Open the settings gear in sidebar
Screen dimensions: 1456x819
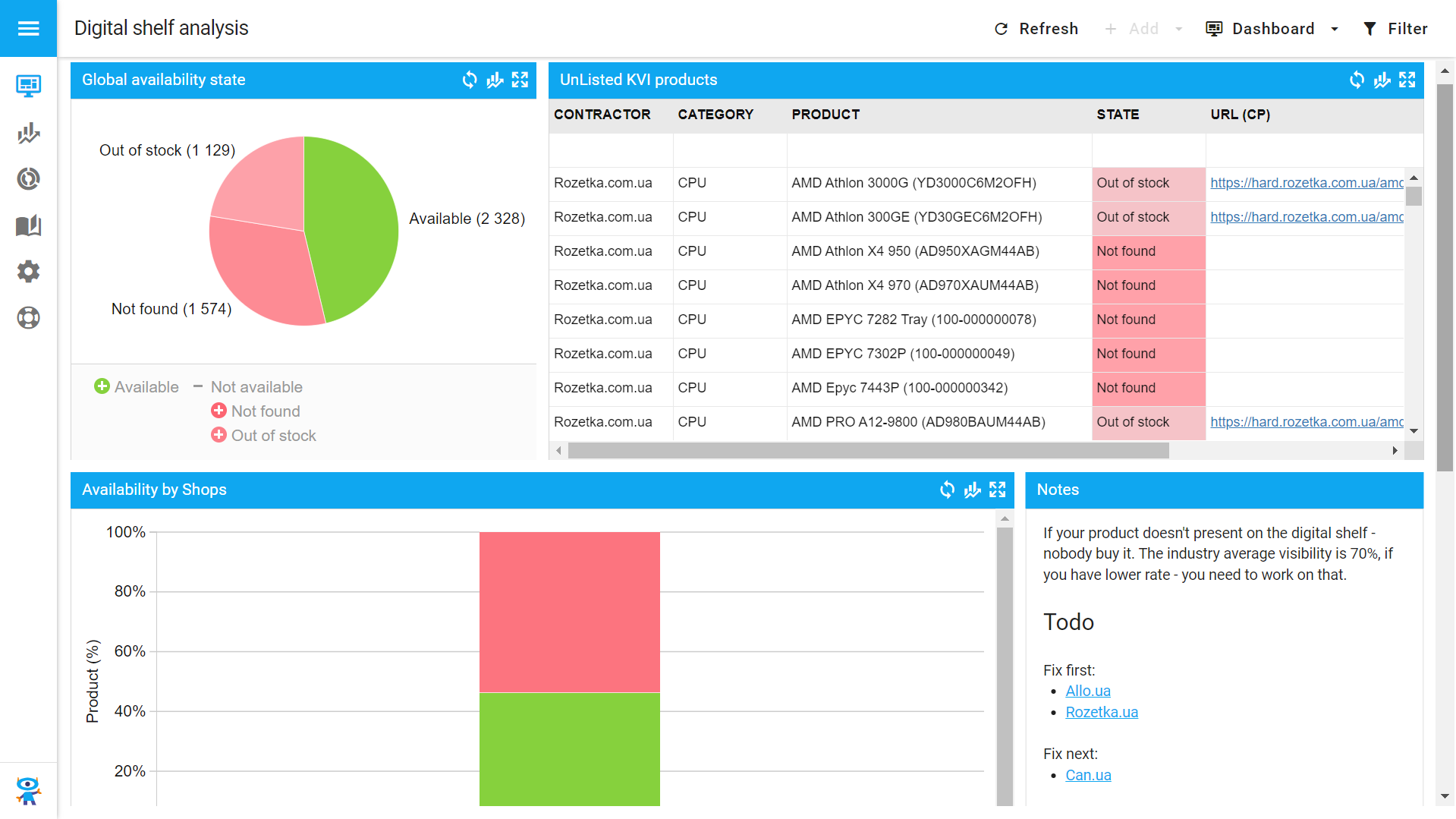[x=28, y=272]
